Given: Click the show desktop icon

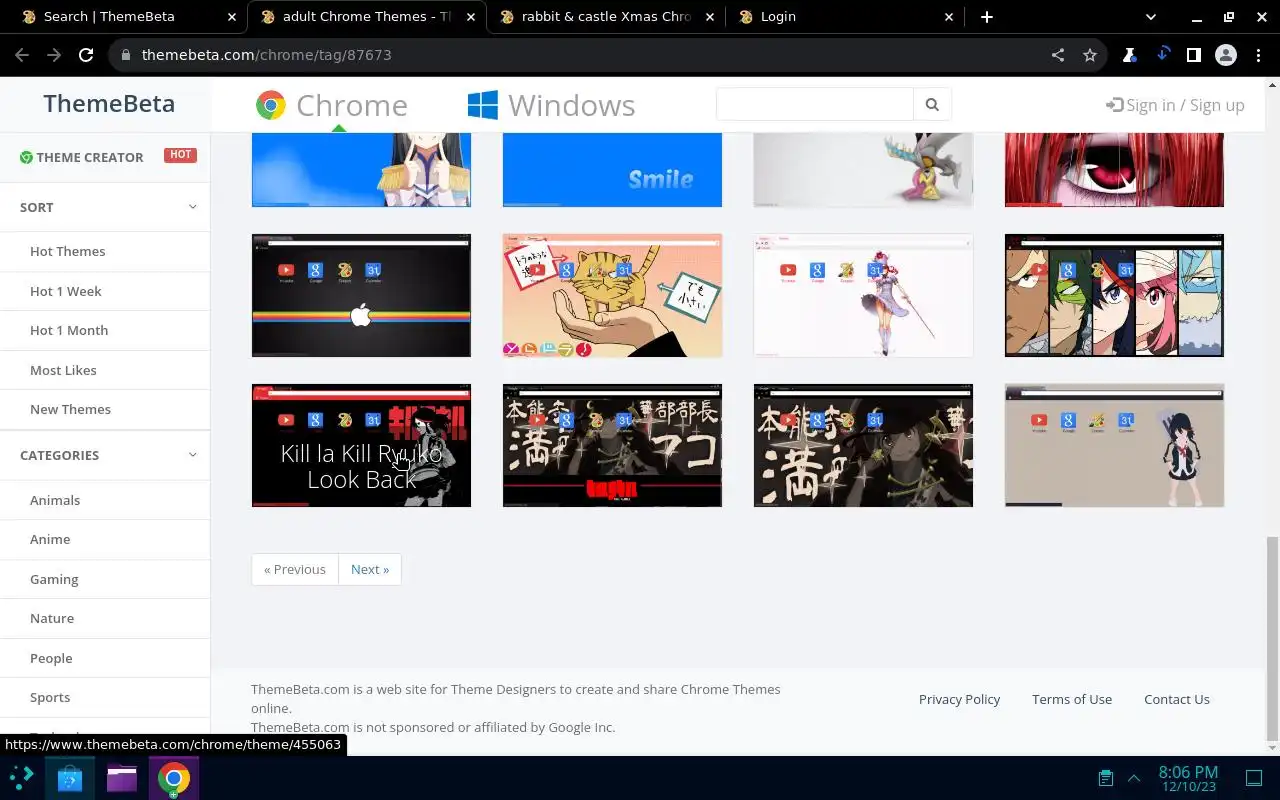Looking at the screenshot, I should [x=1254, y=778].
